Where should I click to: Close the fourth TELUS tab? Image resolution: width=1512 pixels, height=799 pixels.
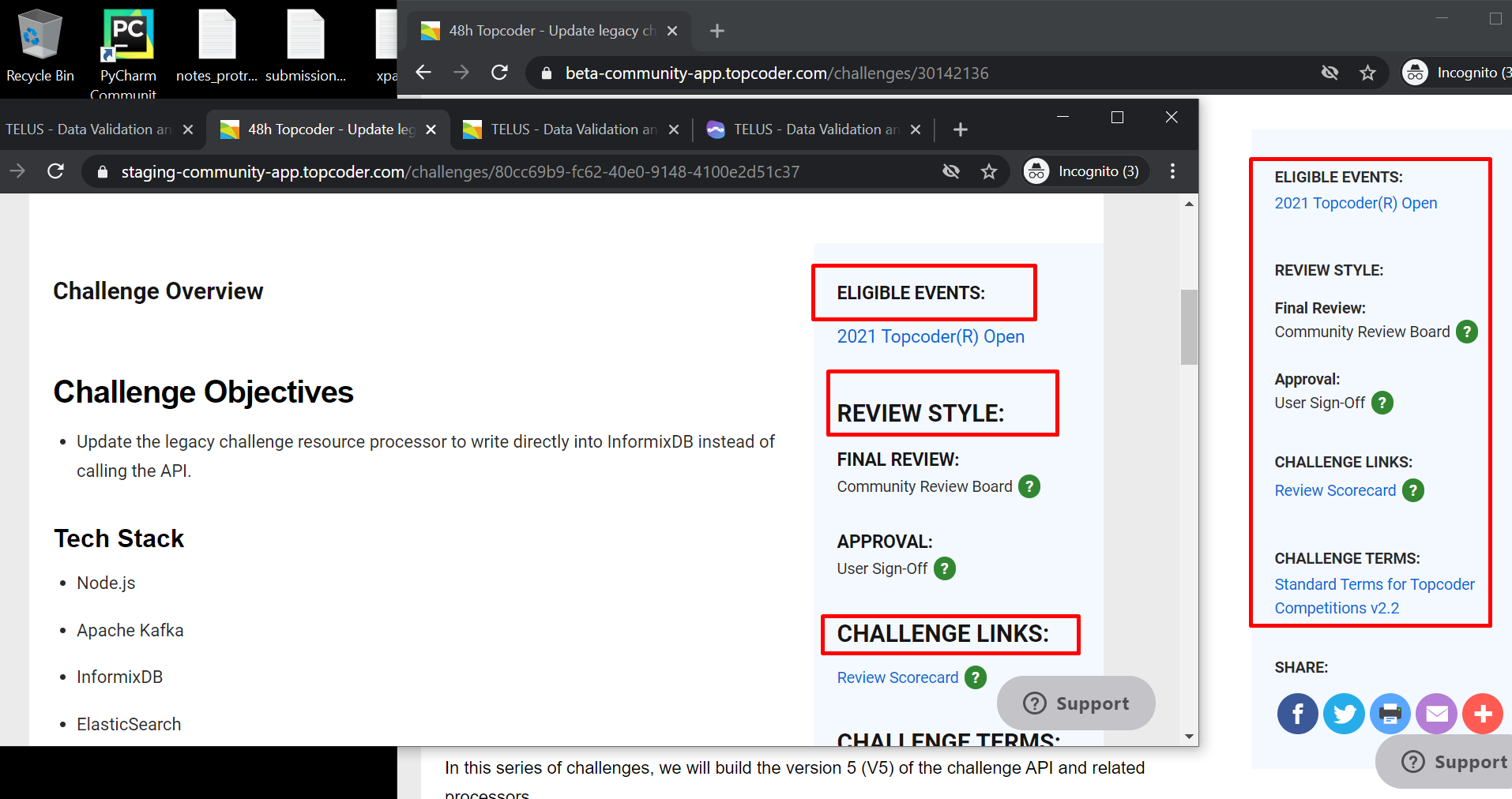pos(916,129)
